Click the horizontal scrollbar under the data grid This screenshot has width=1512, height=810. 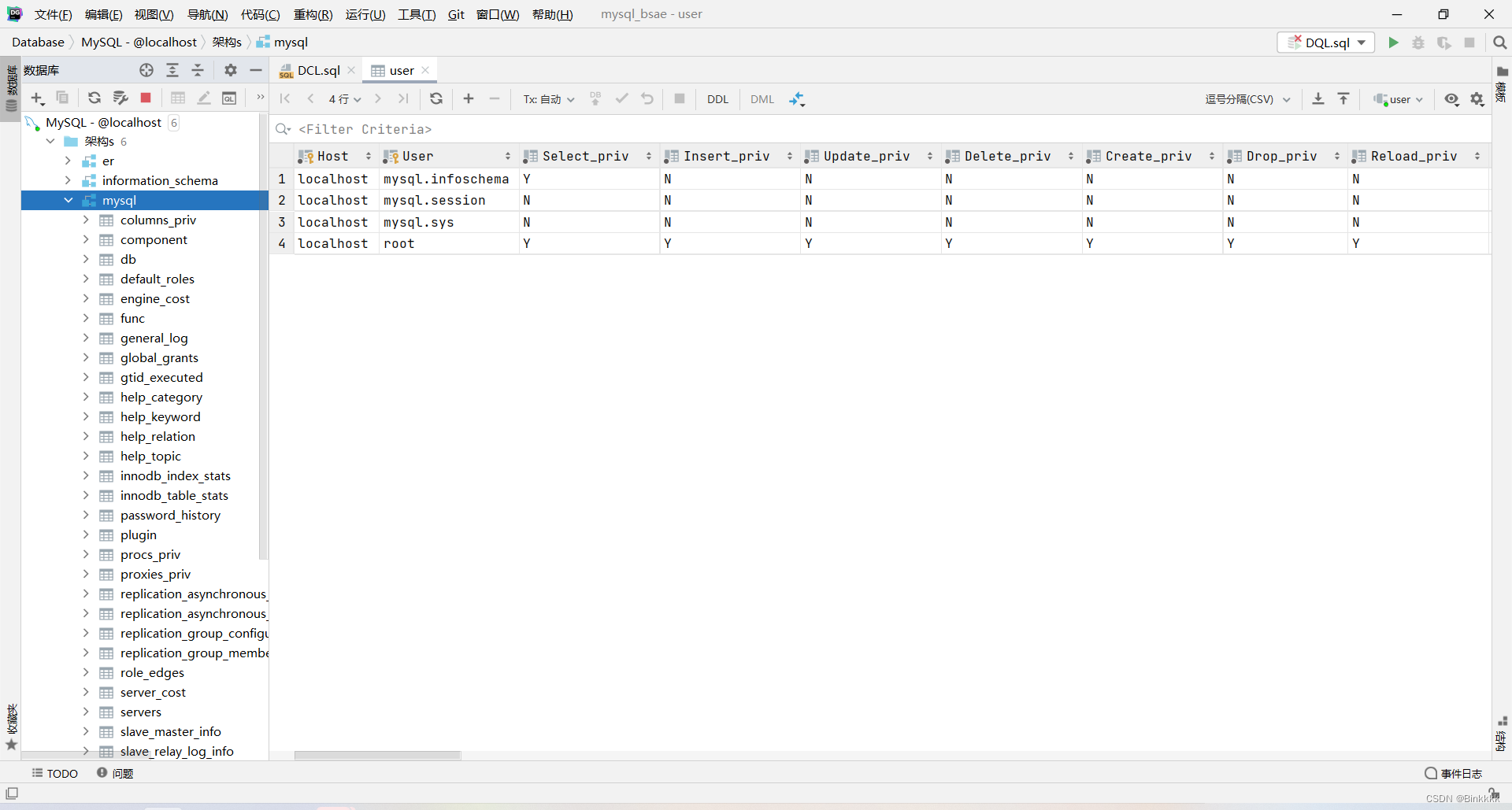click(377, 755)
